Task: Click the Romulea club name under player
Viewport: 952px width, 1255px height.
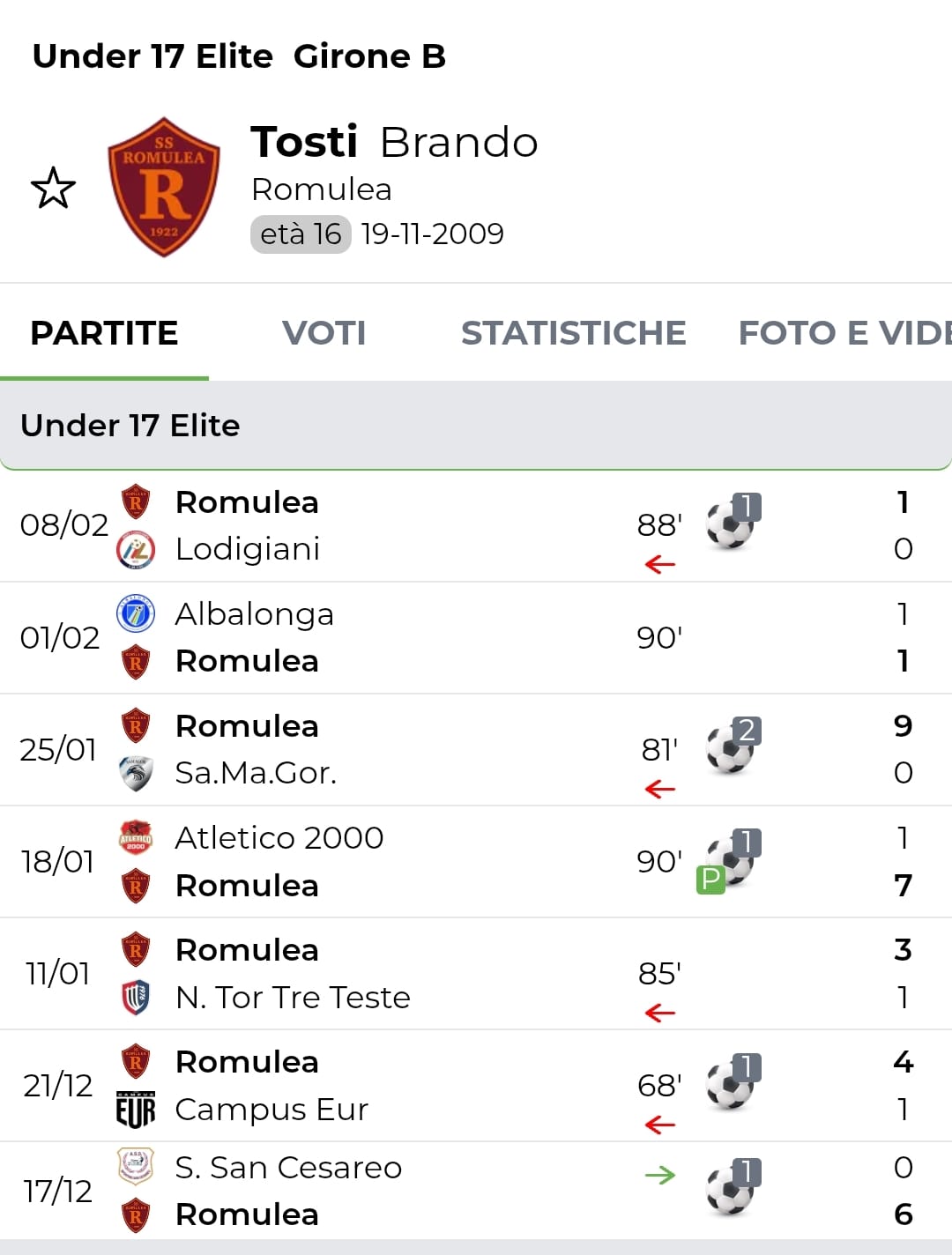Action: (x=321, y=189)
